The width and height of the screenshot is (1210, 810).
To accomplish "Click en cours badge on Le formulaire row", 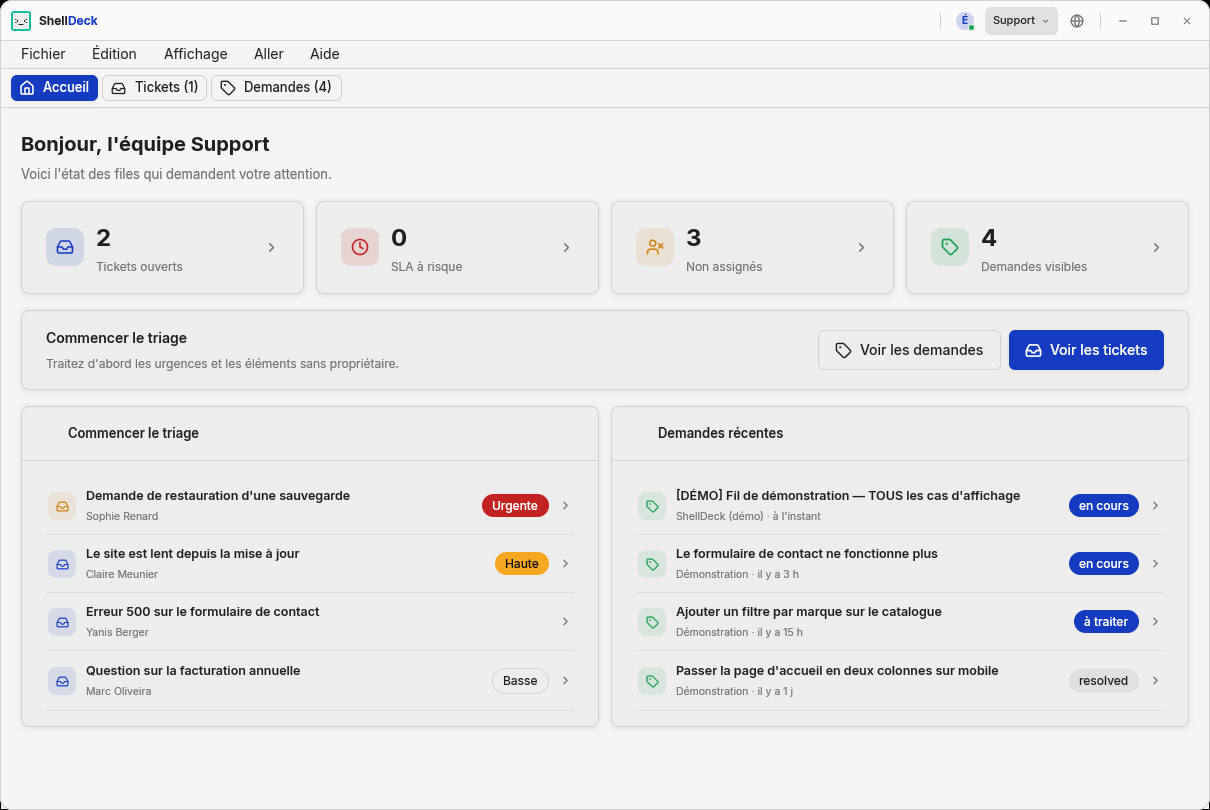I will [x=1104, y=564].
